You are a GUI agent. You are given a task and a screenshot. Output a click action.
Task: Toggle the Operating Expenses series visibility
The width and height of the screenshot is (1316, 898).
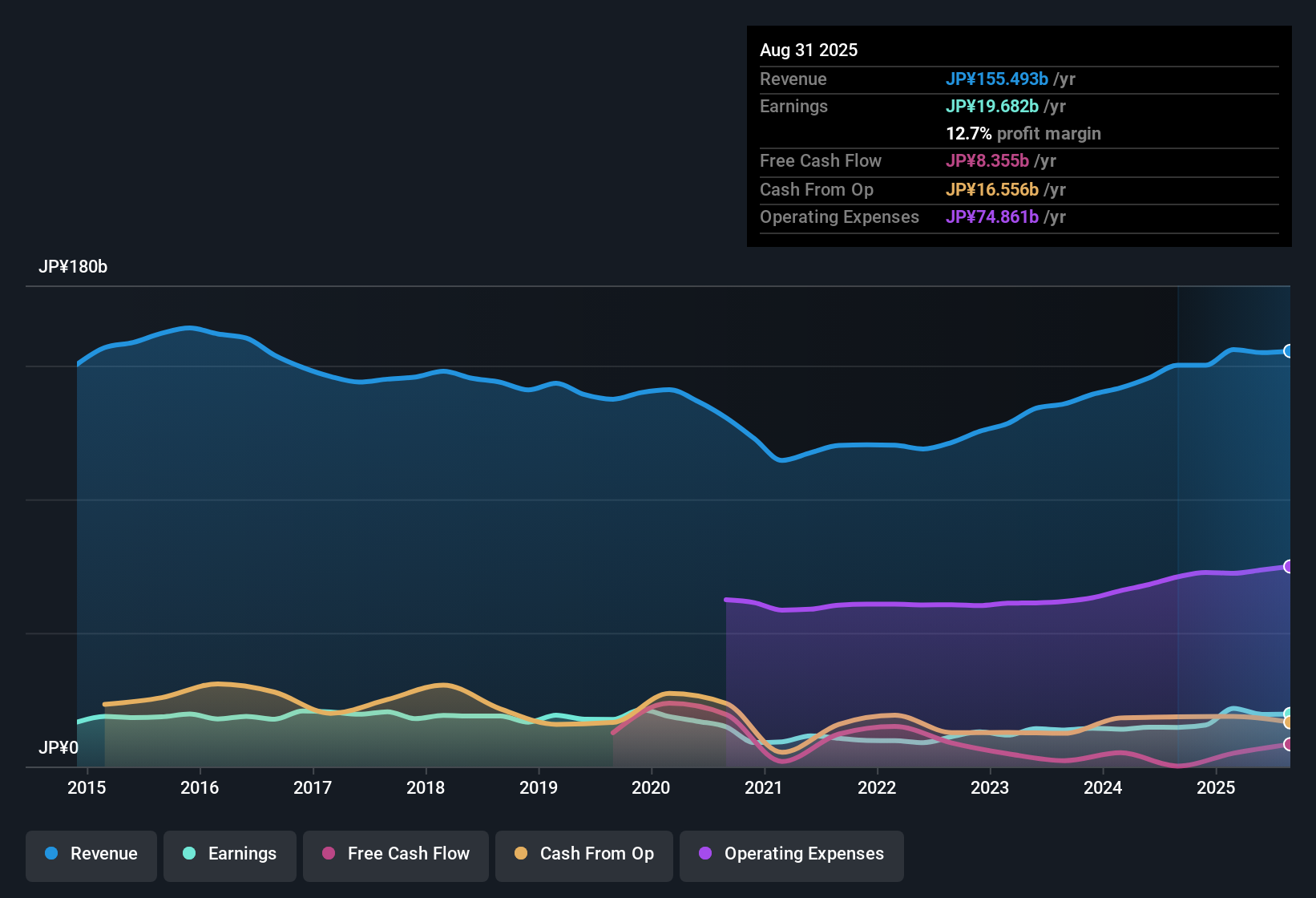click(x=791, y=854)
